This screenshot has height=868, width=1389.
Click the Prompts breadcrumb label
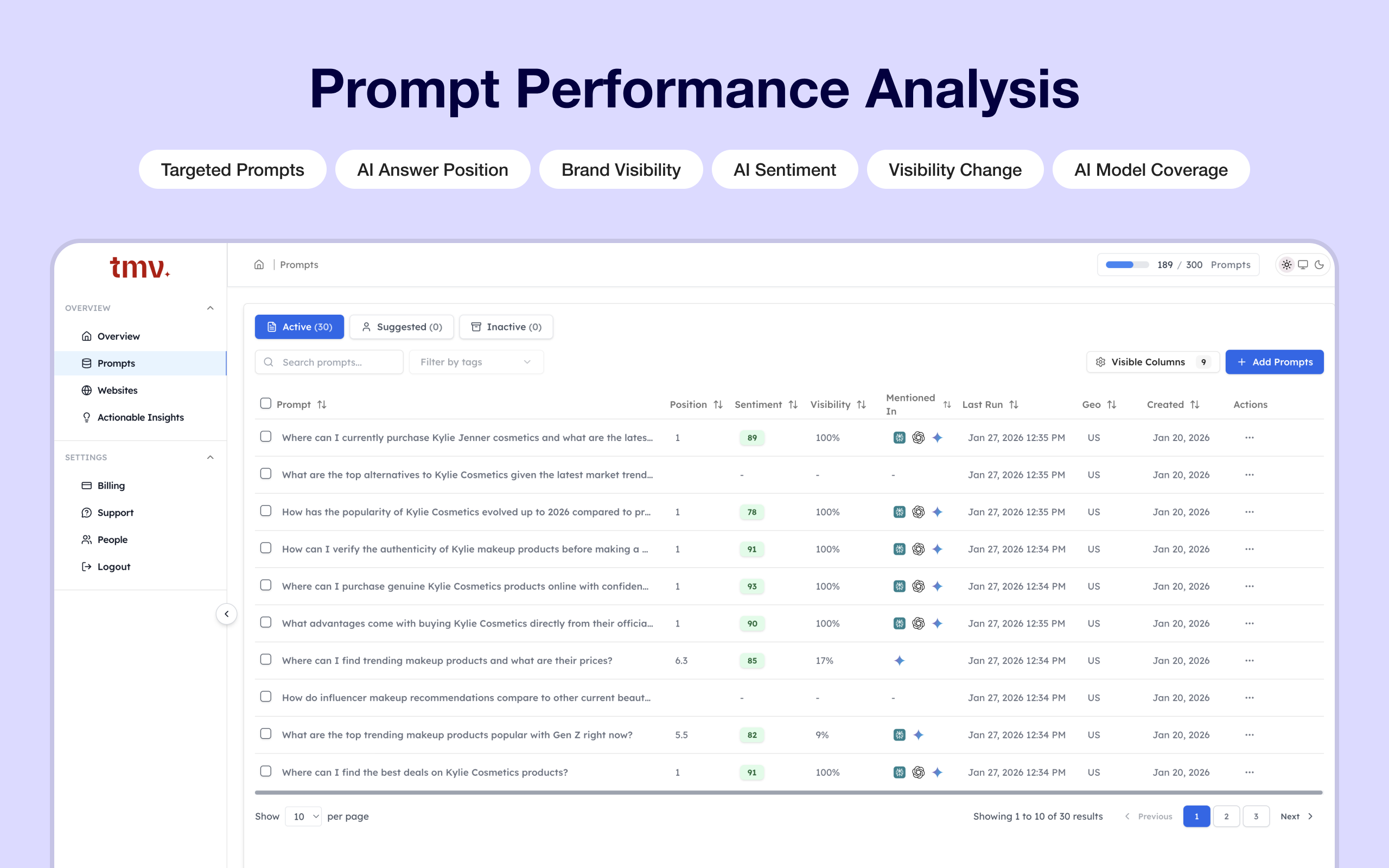[299, 265]
